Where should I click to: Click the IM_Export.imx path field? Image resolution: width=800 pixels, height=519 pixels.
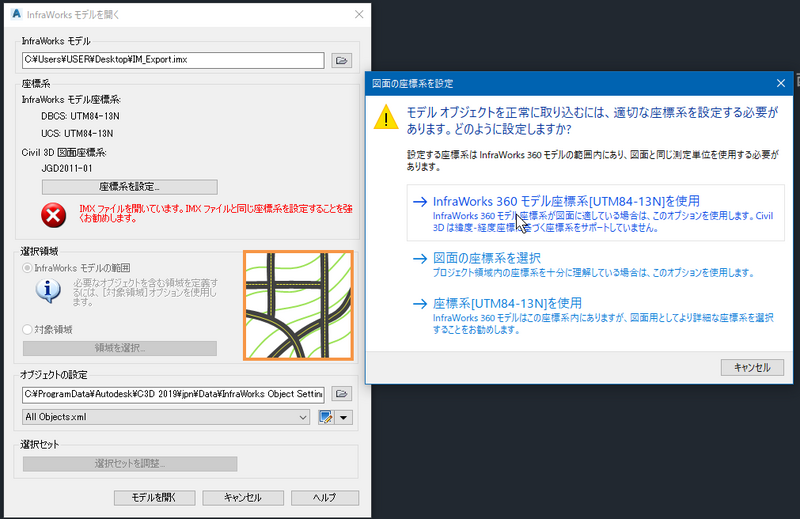[x=173, y=60]
